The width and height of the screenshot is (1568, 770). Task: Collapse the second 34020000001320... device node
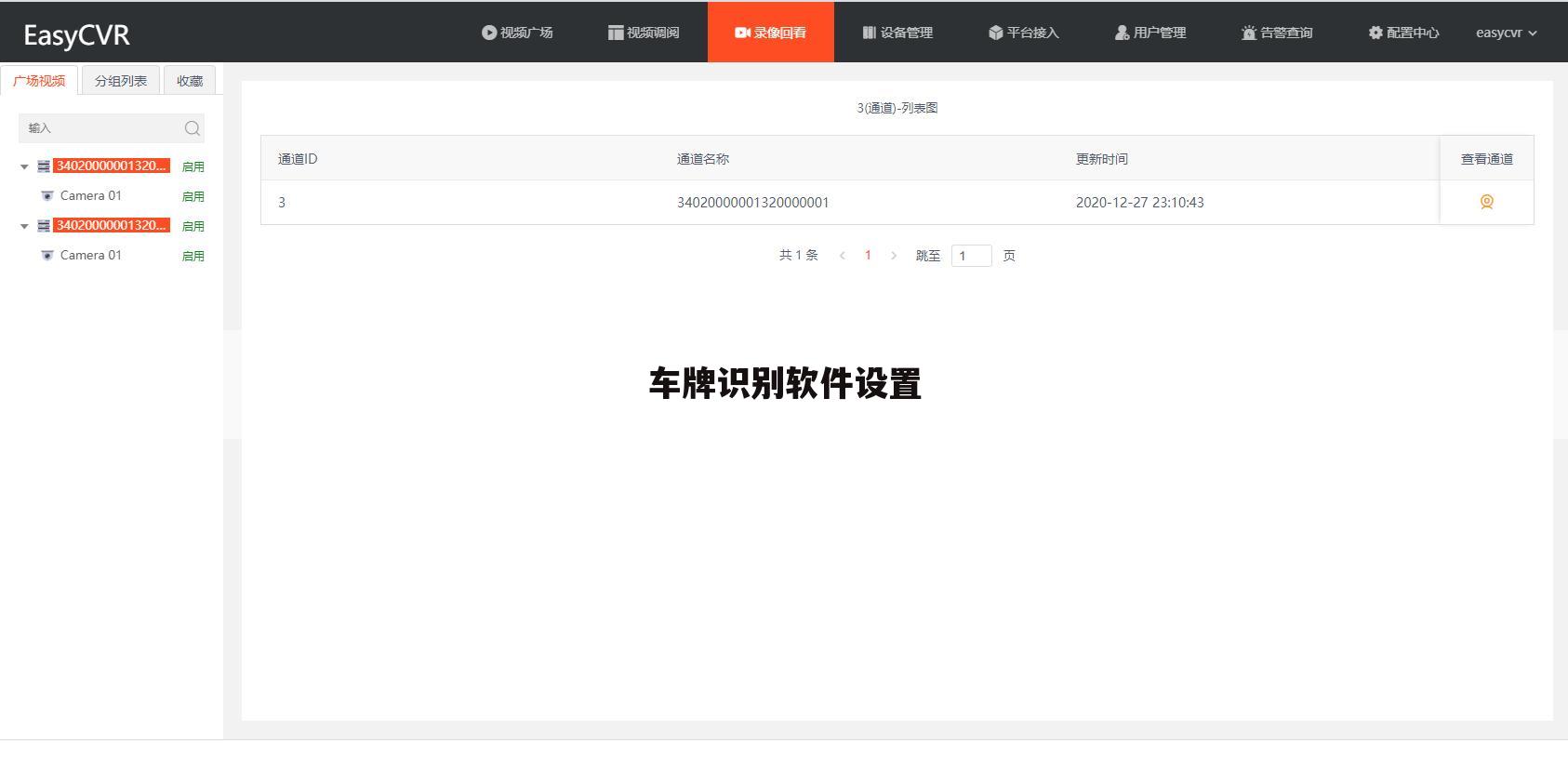click(x=24, y=226)
